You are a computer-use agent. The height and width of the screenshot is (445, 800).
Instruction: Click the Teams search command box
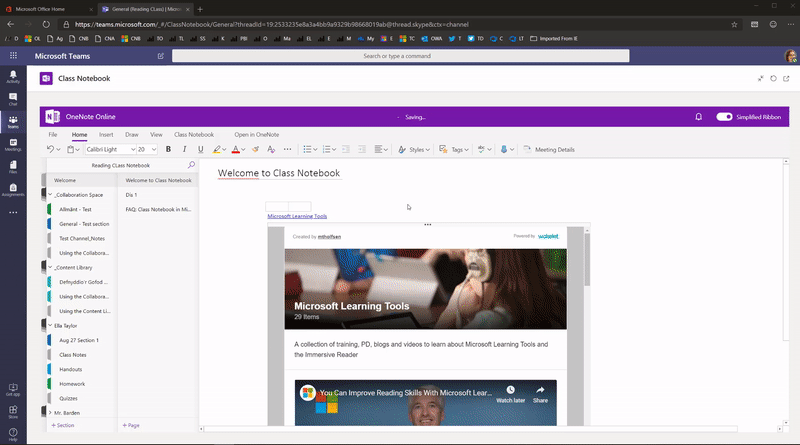[x=401, y=56]
